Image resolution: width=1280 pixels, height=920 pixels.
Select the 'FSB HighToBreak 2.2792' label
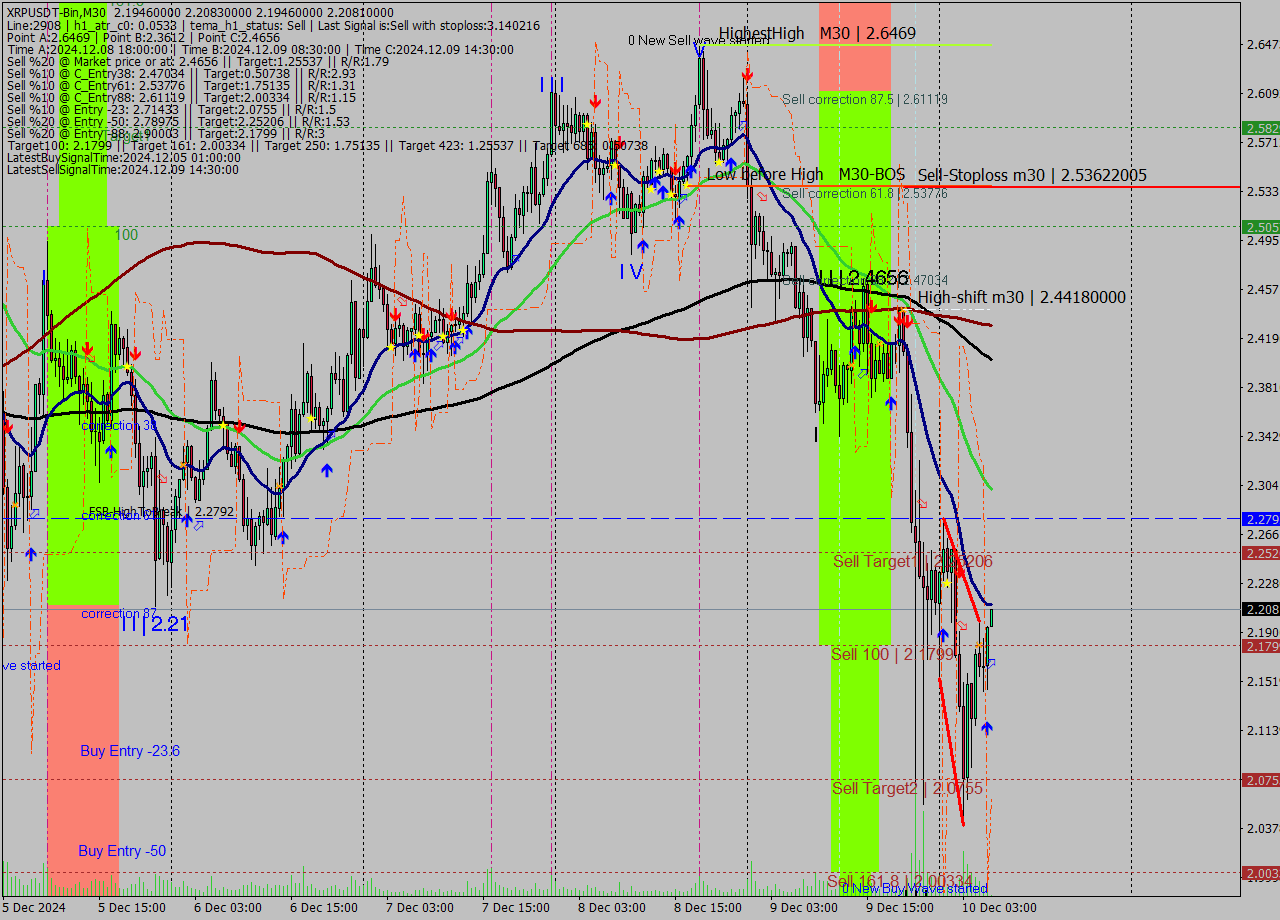(161, 511)
